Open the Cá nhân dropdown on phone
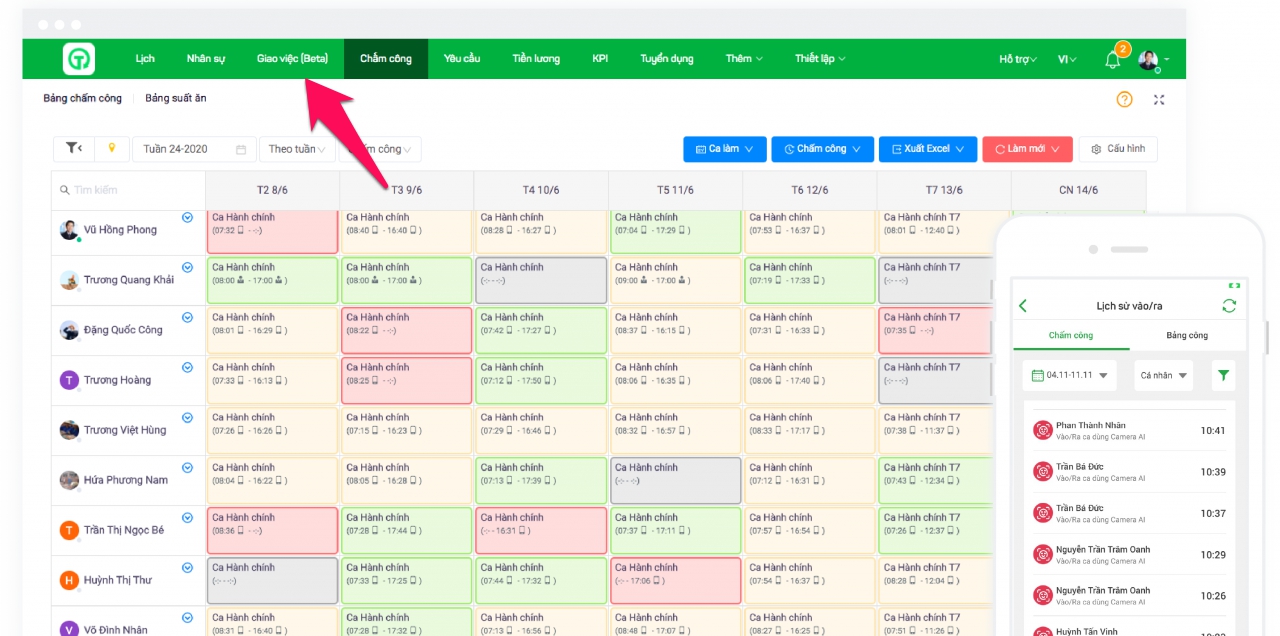 1164,376
